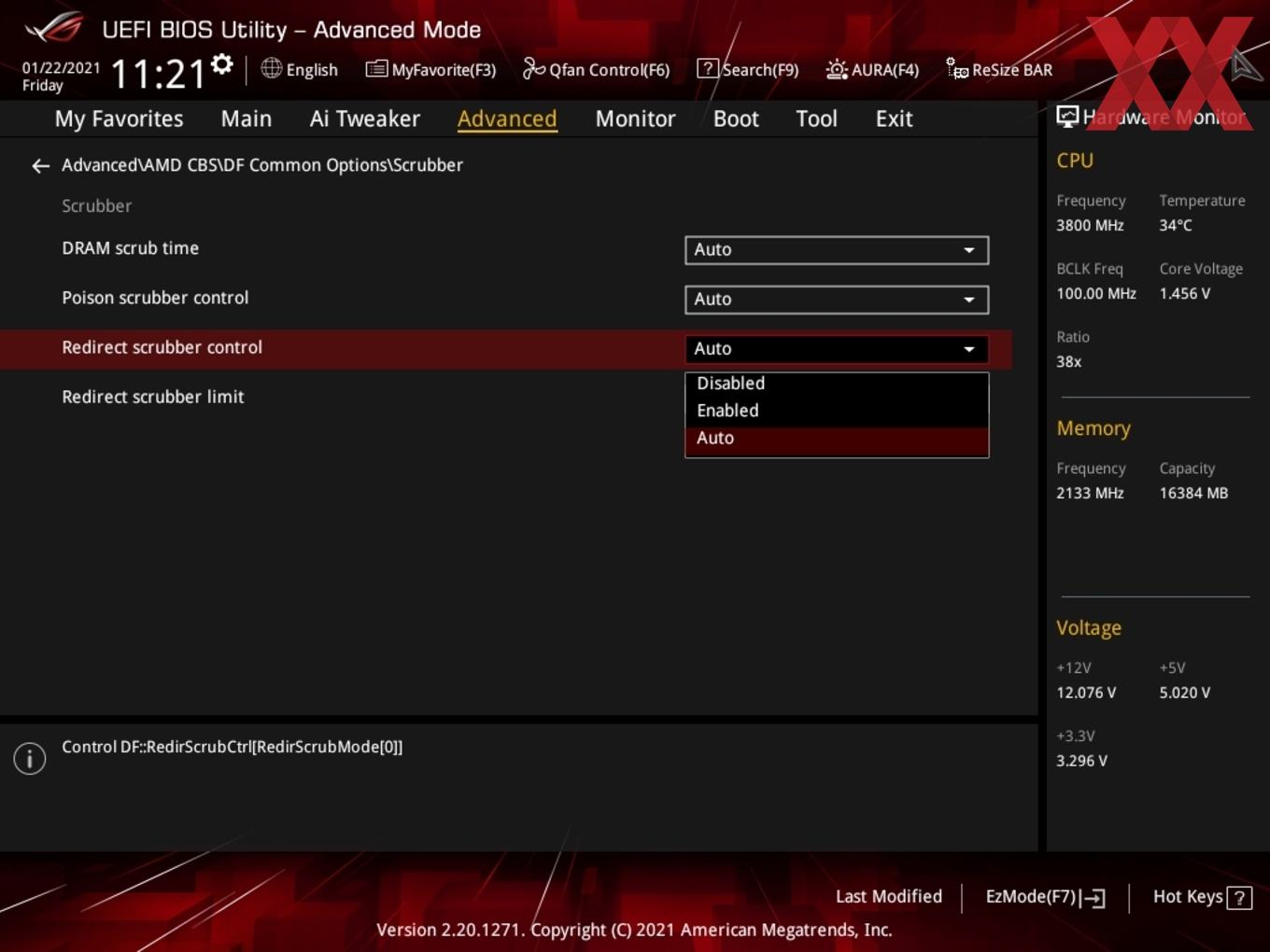The height and width of the screenshot is (952, 1270).
Task: Click the 100.00 MHz BCLK value
Action: 1096,294
